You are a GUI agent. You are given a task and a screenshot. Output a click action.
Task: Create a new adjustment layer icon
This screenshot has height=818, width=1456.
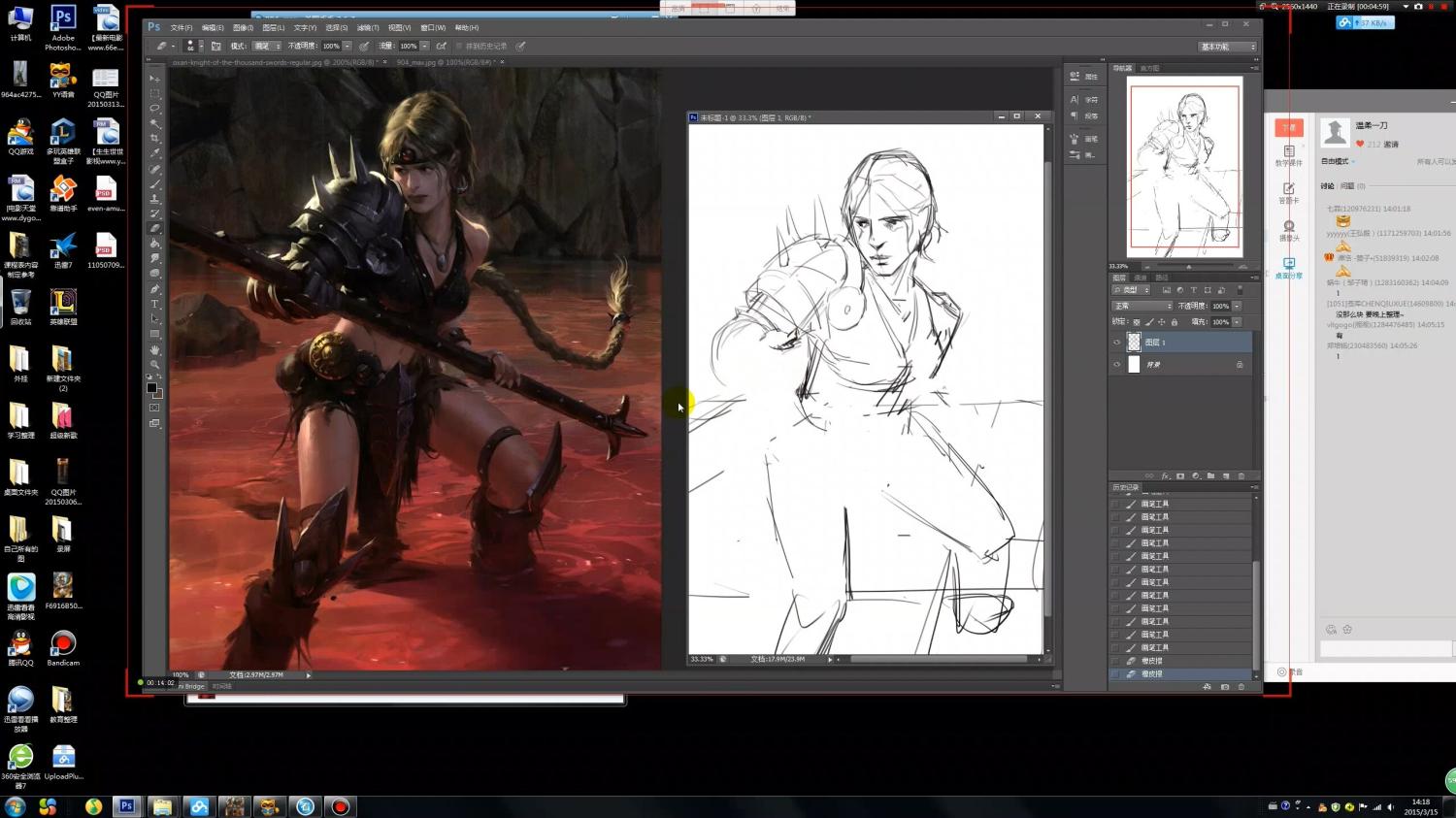tap(1196, 476)
